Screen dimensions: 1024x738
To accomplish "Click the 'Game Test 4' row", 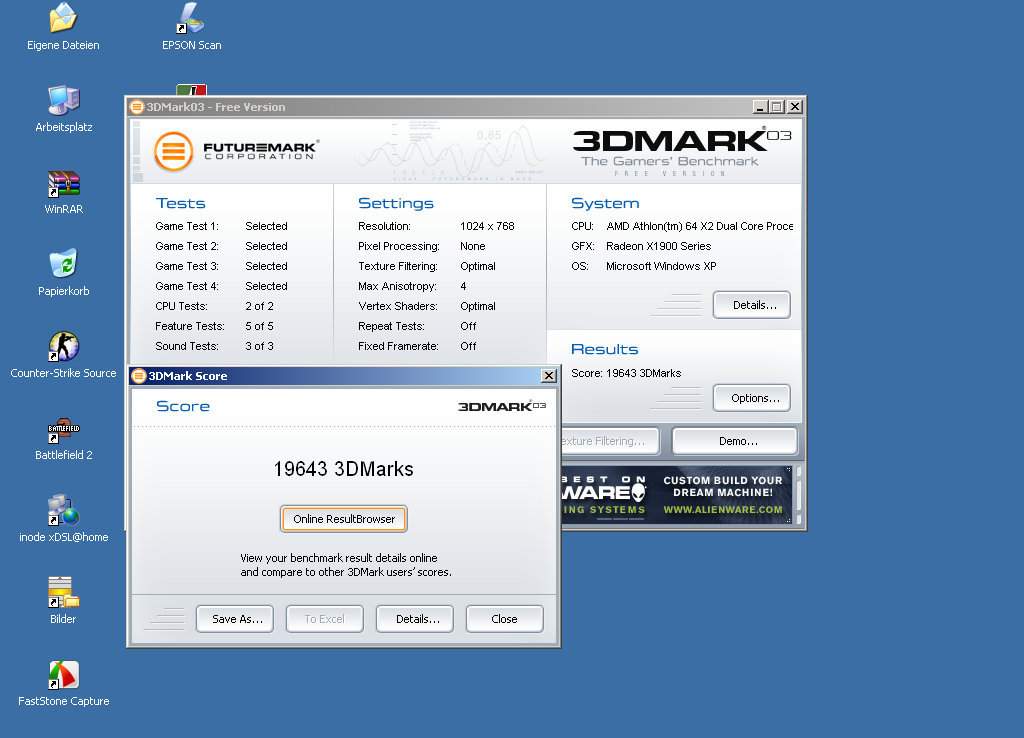I will 221,286.
